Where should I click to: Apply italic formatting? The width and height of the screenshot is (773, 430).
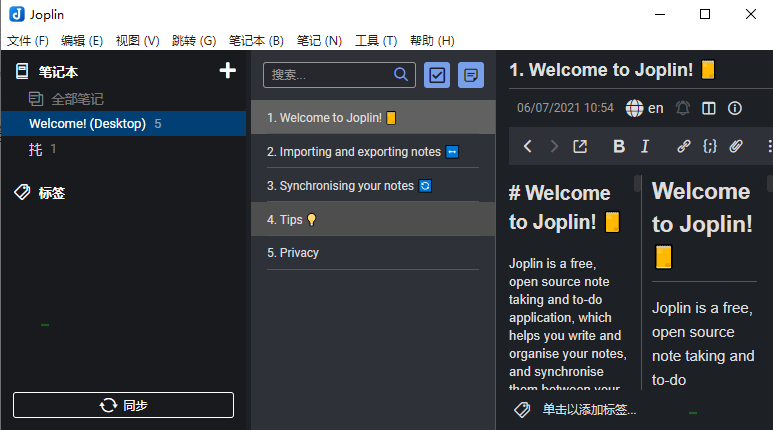[645, 146]
